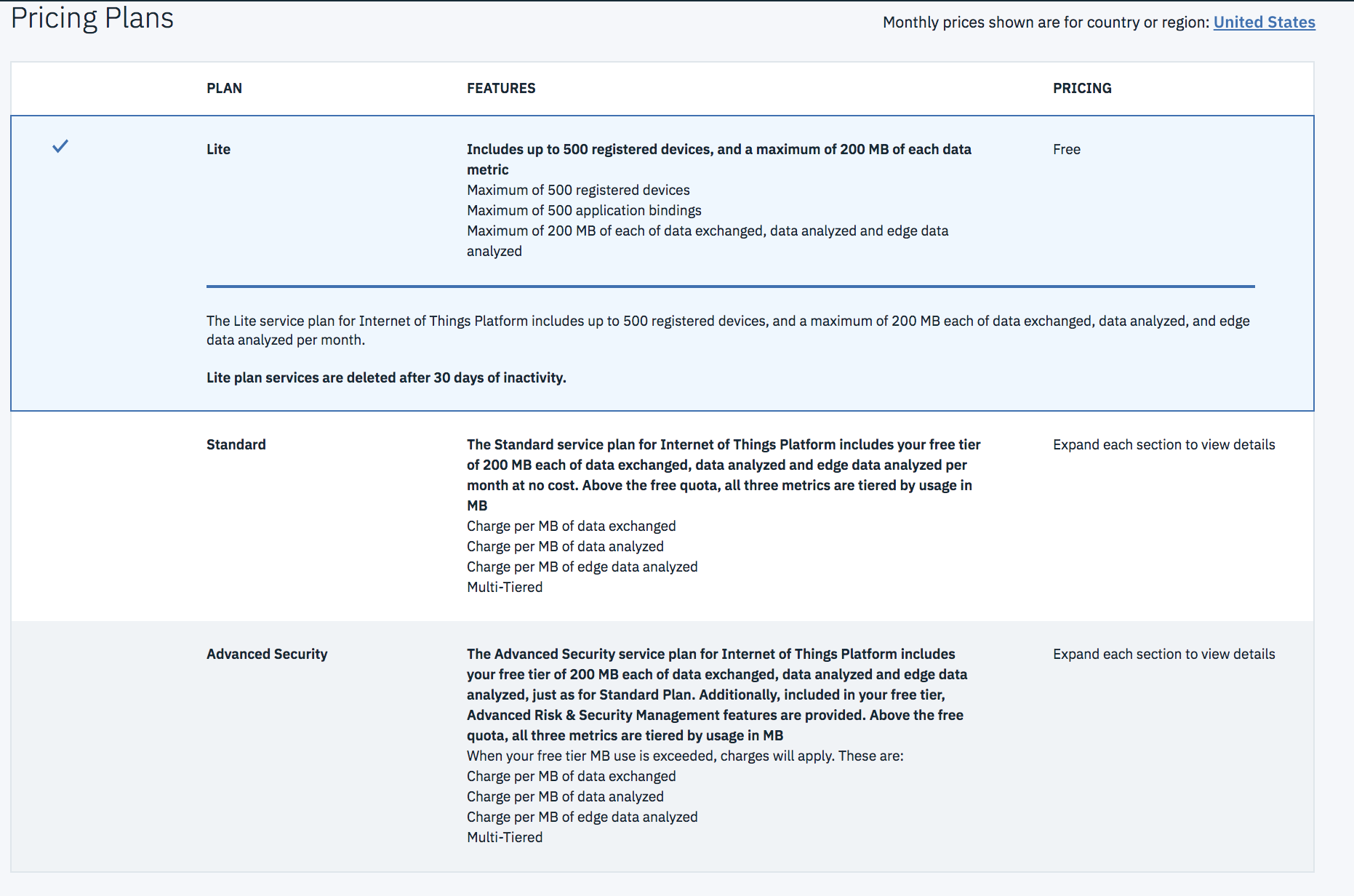Select the Standard plan row name
The height and width of the screenshot is (896, 1354).
click(236, 444)
